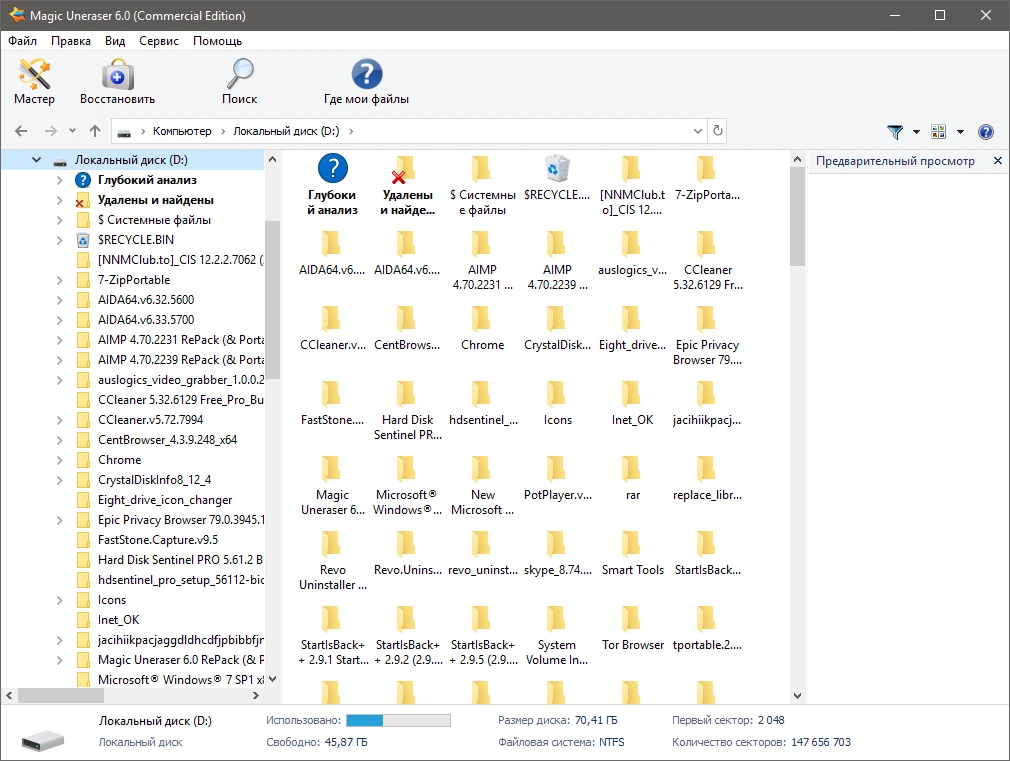The image size is (1010, 761).
Task: Click the drive icon in status bar
Action: coord(43,740)
